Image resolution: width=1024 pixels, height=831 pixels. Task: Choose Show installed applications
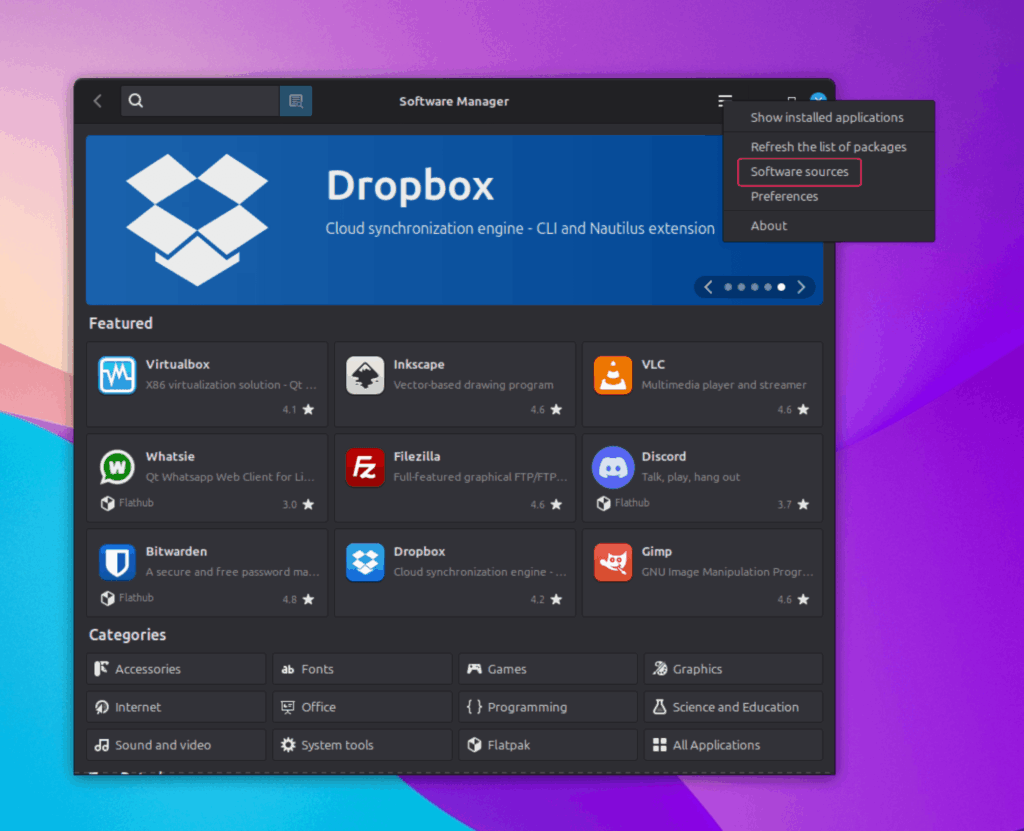pyautogui.click(x=829, y=118)
